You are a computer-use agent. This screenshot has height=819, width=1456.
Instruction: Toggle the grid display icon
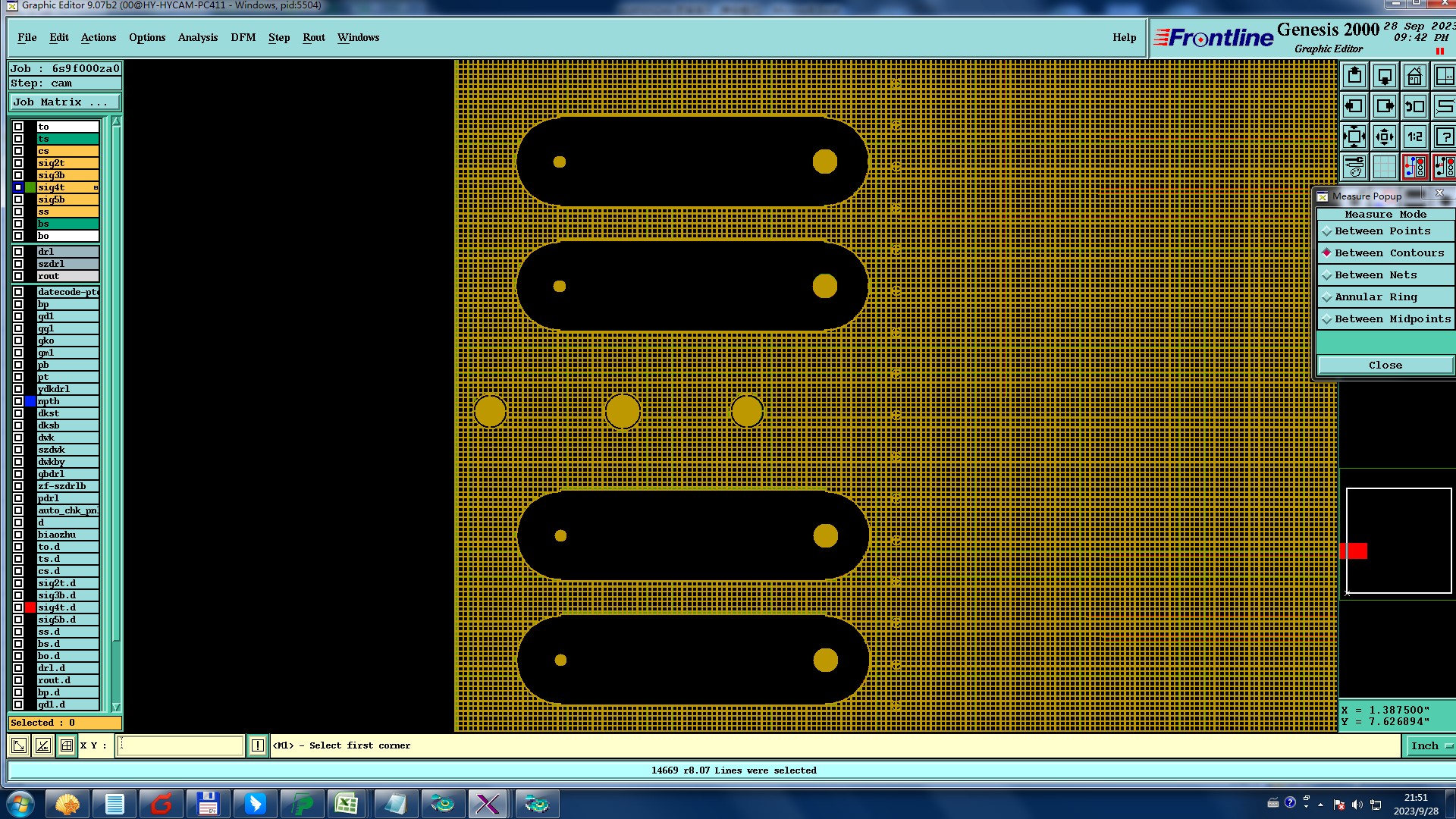(x=1385, y=167)
